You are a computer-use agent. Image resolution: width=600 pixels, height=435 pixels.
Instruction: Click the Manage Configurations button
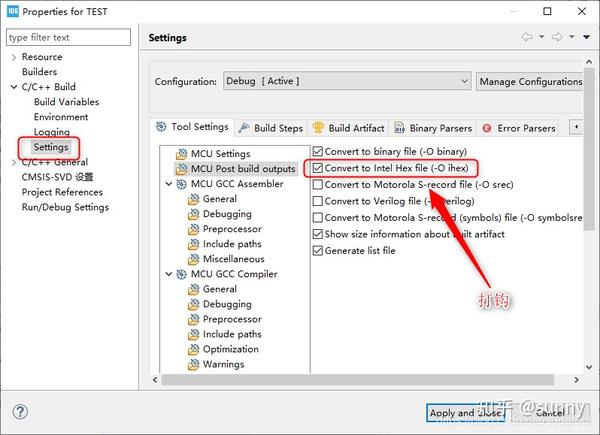pyautogui.click(x=530, y=81)
